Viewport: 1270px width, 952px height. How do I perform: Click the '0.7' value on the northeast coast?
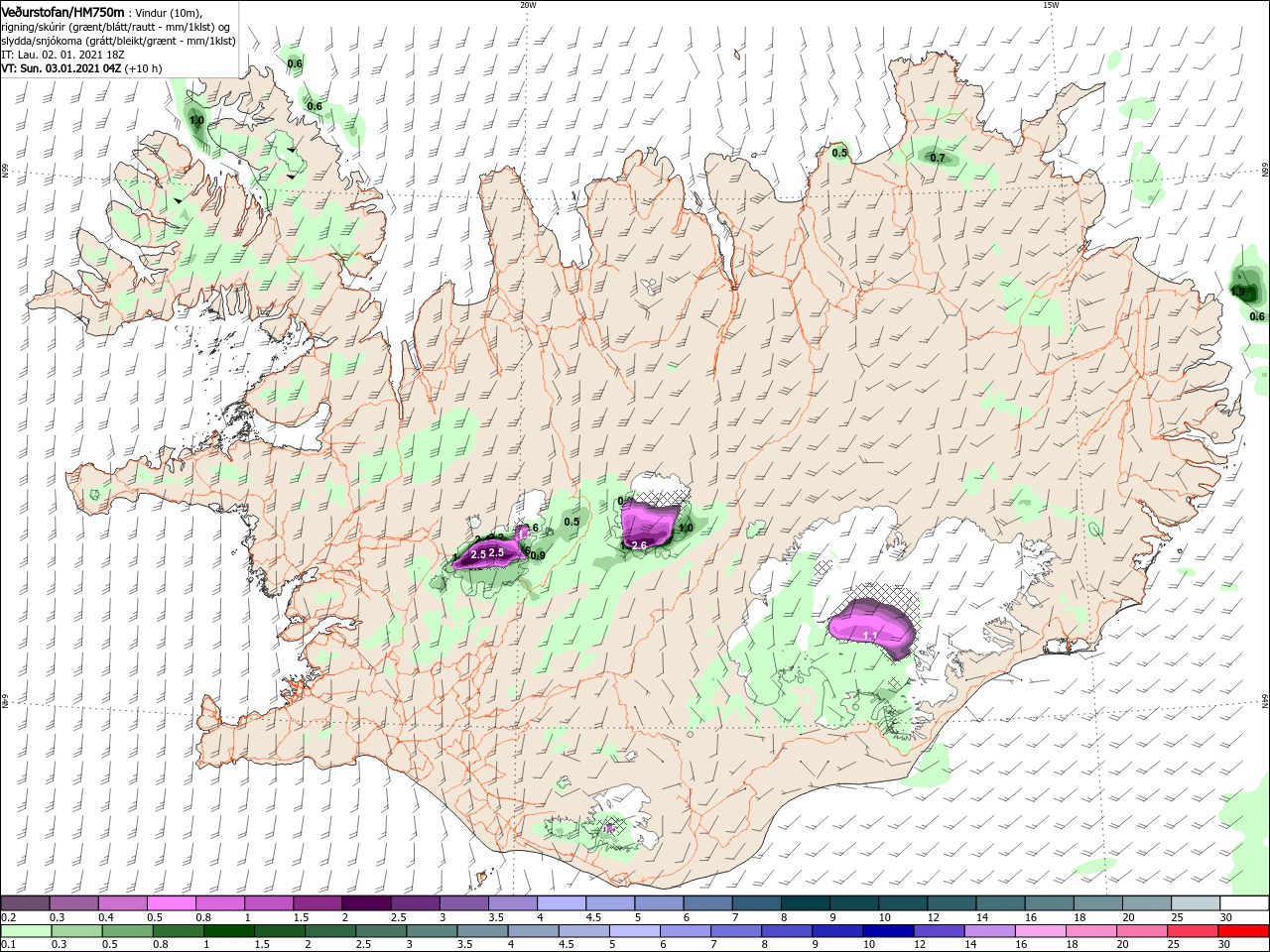pos(938,158)
